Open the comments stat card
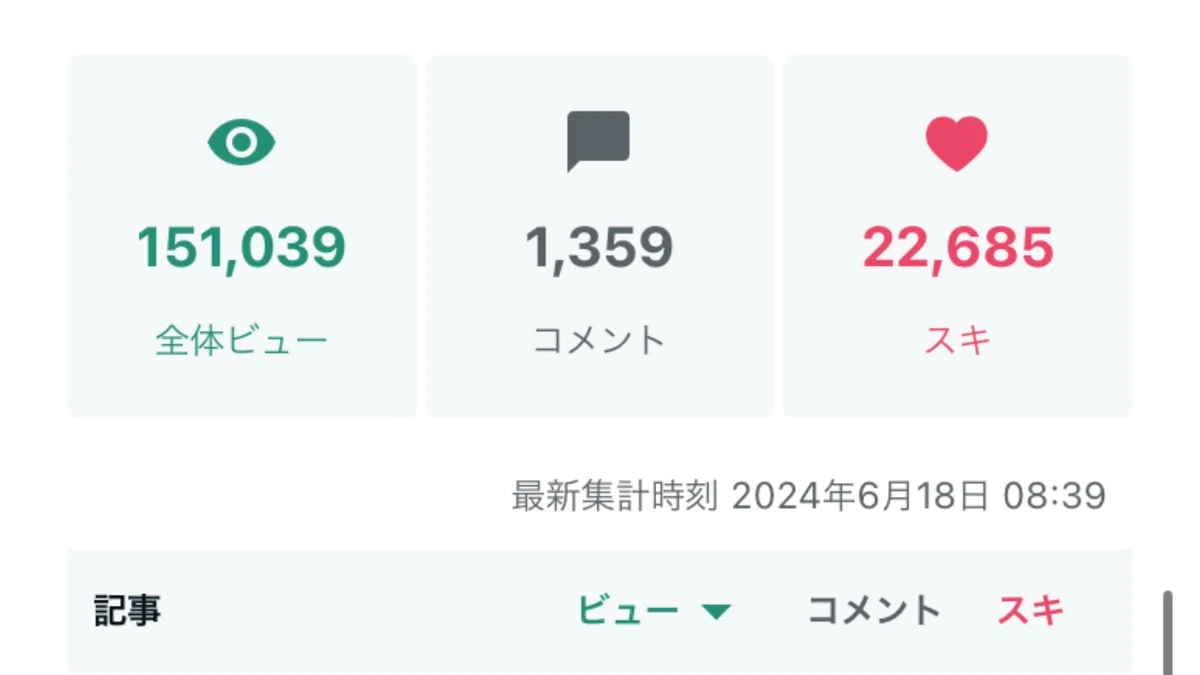 coord(600,236)
